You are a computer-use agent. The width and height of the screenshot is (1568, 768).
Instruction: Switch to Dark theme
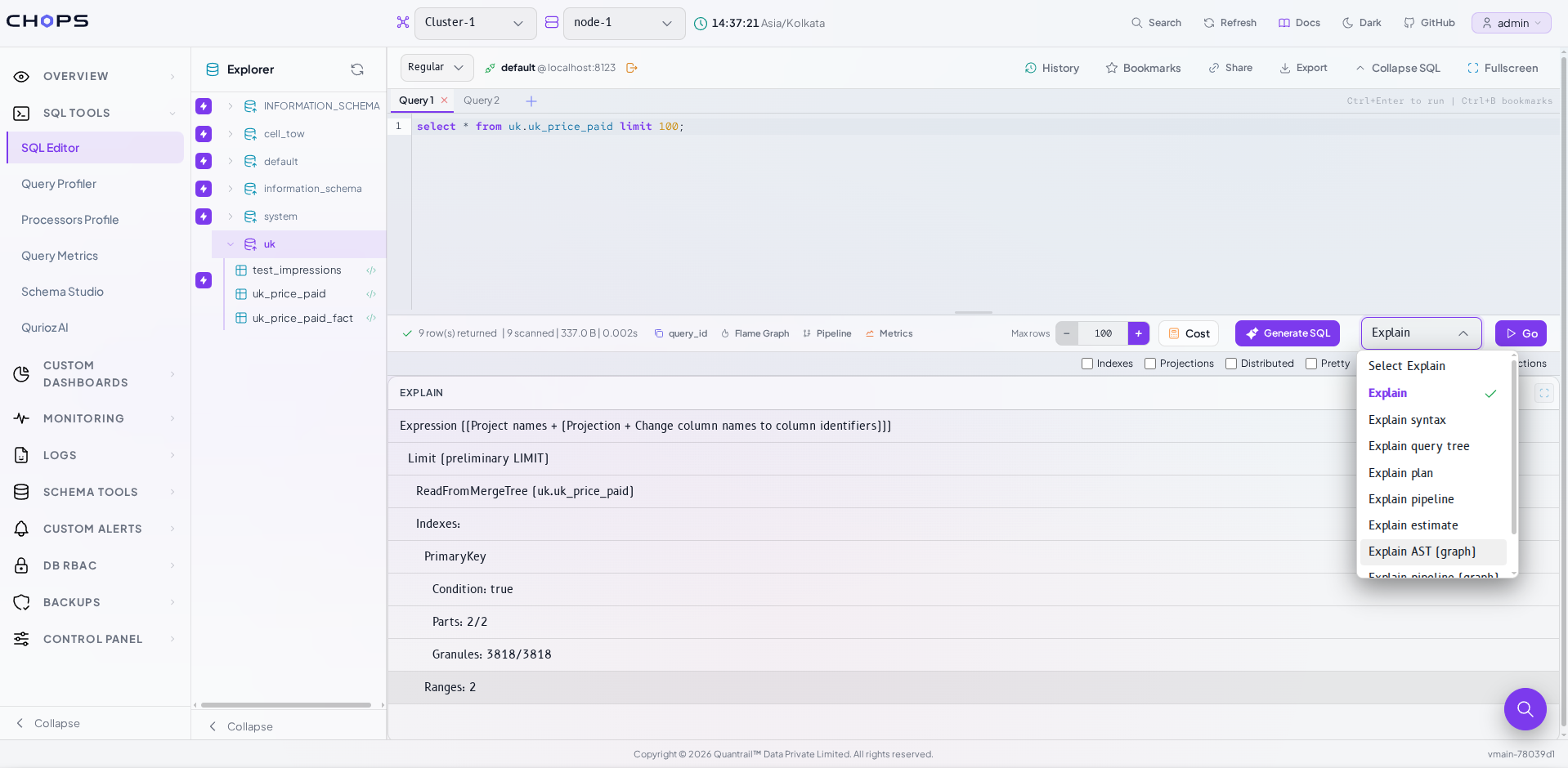click(1362, 23)
